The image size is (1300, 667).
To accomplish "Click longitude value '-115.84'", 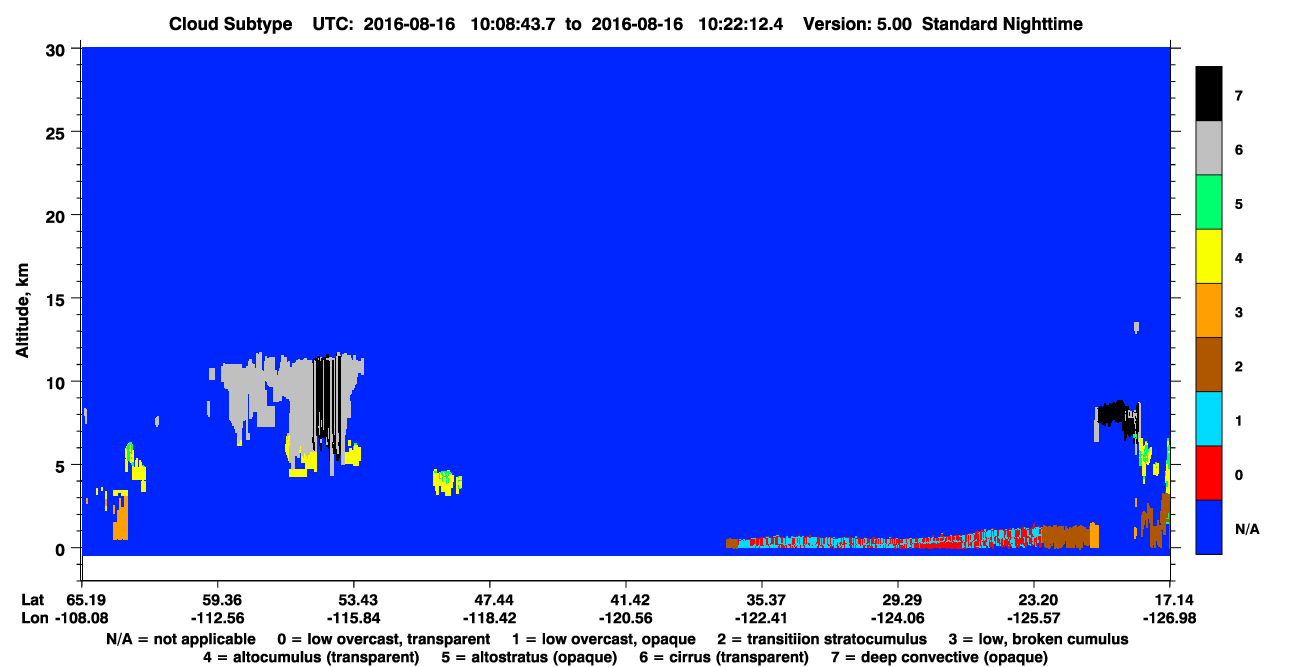I will (x=353, y=617).
